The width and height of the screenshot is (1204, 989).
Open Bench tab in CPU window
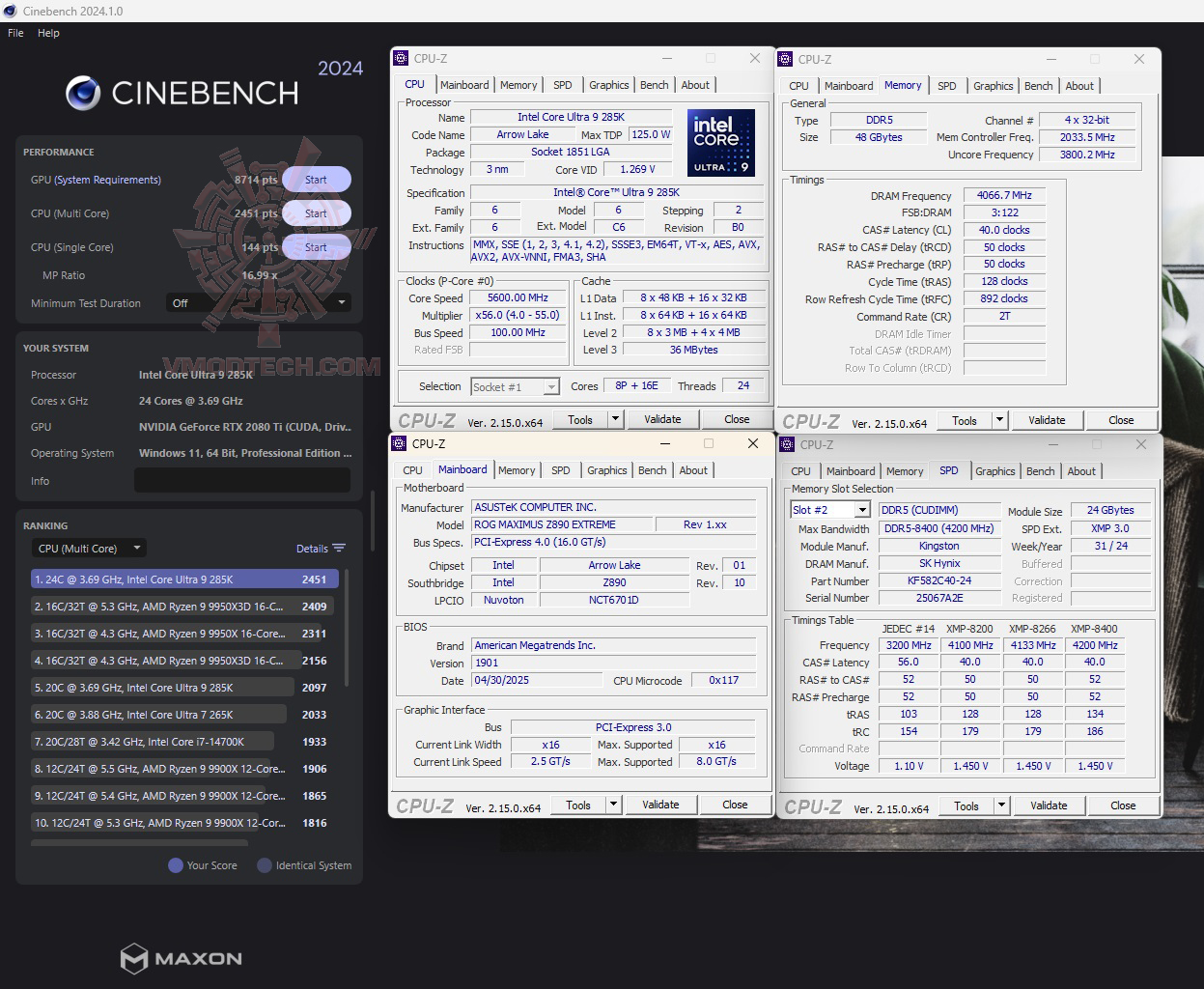(655, 85)
